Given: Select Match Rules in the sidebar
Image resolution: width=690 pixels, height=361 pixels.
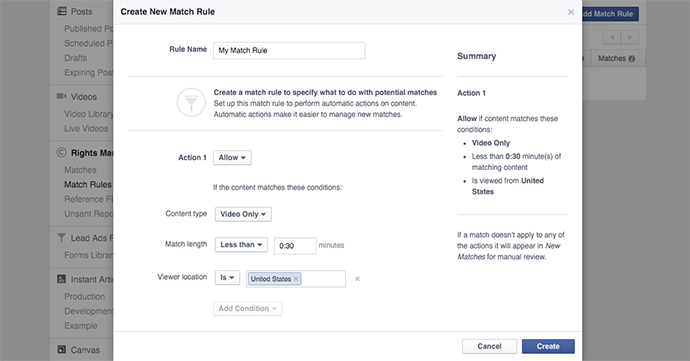Looking at the screenshot, I should coord(88,184).
